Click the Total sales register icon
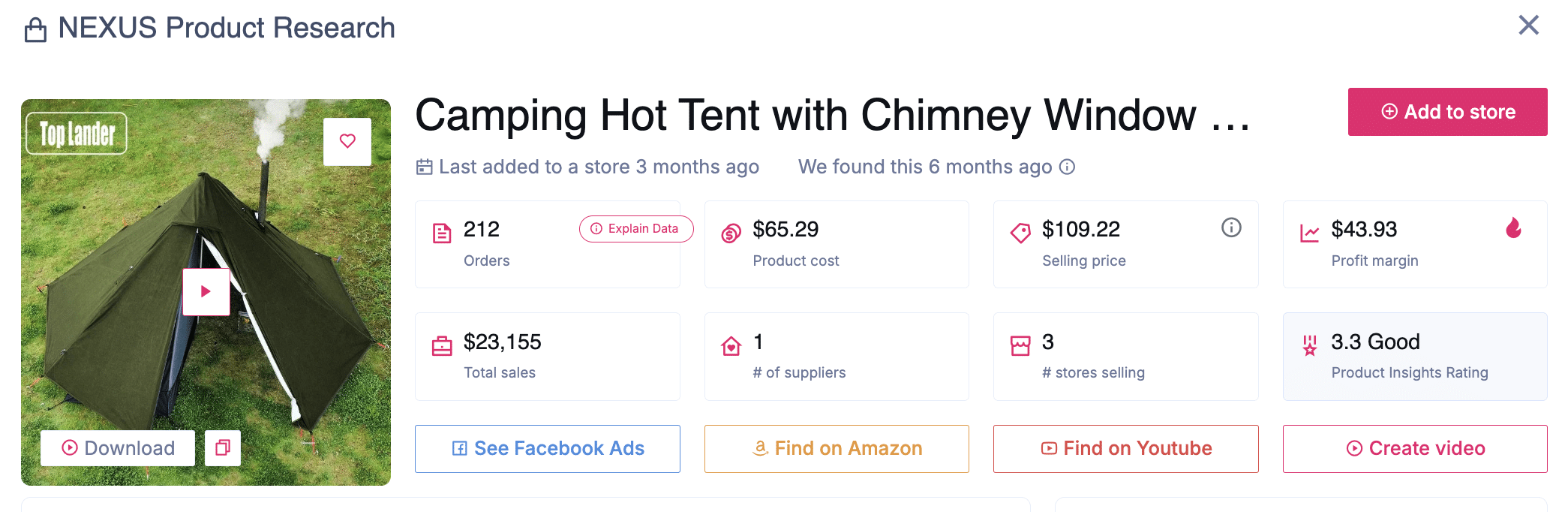The width and height of the screenshot is (1568, 512). click(x=442, y=346)
